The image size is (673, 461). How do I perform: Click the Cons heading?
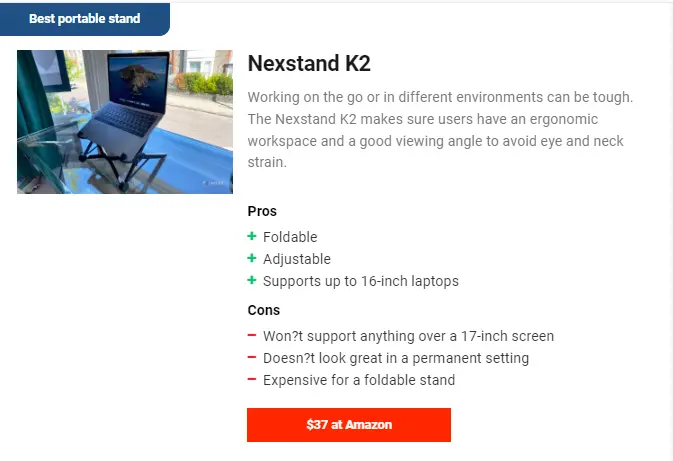264,310
